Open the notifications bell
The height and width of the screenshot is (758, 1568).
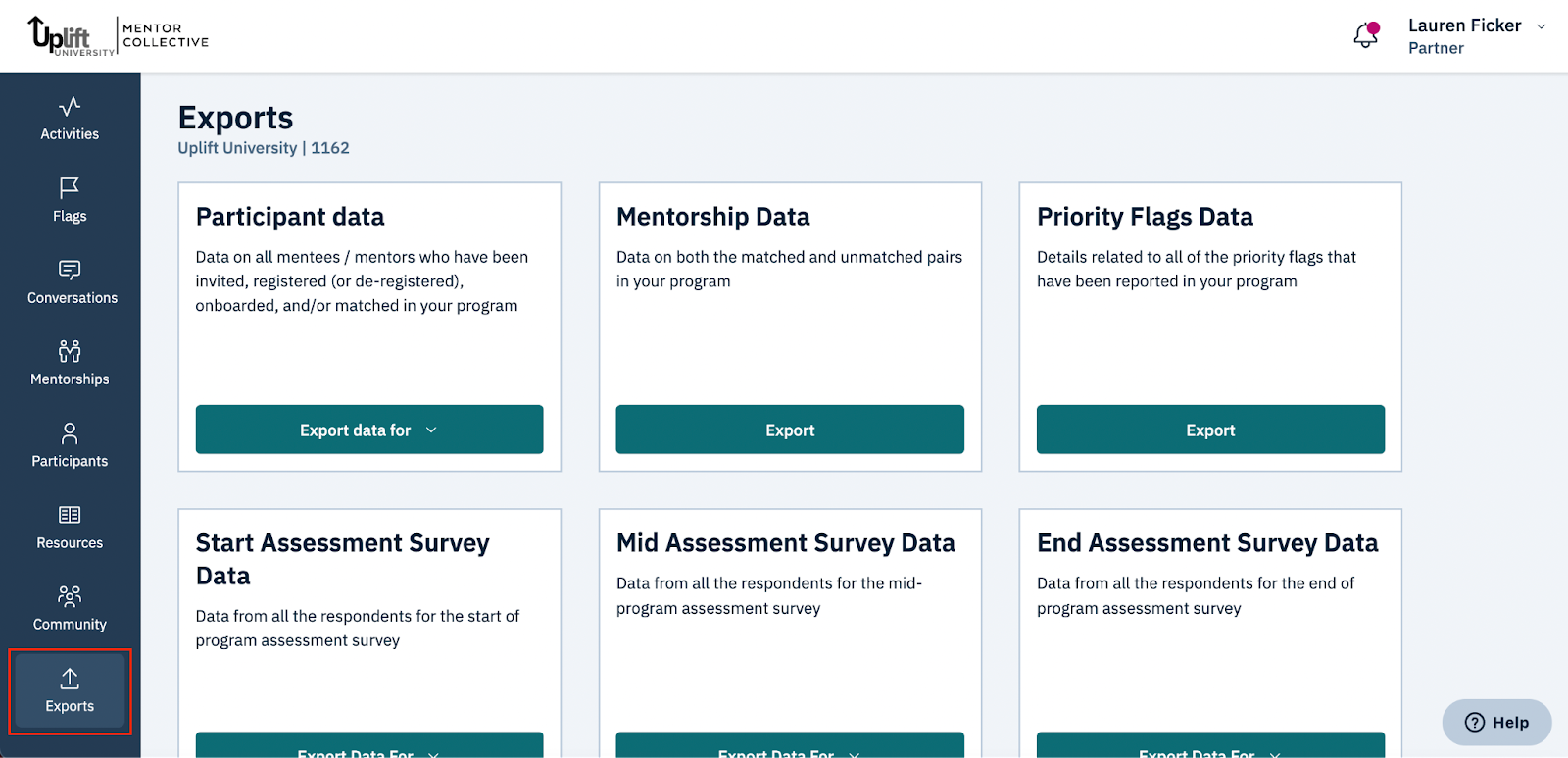click(x=1365, y=36)
